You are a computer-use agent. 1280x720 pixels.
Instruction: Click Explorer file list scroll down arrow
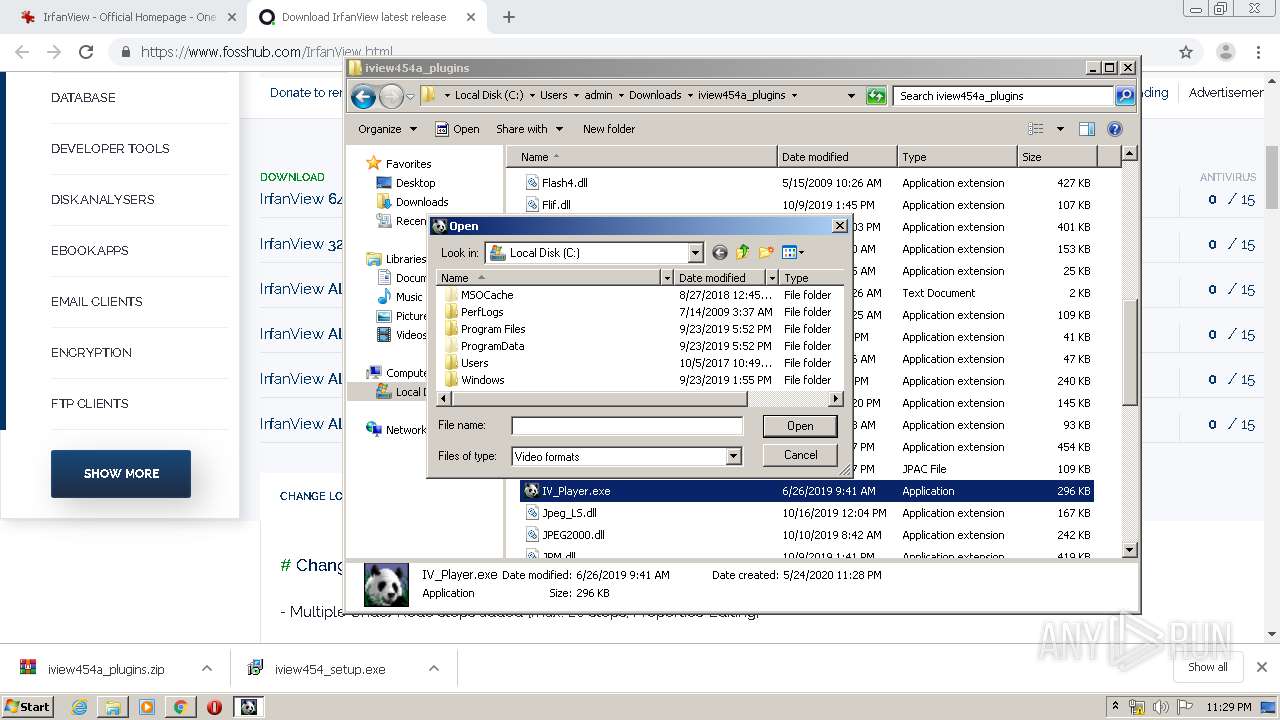(x=1130, y=550)
